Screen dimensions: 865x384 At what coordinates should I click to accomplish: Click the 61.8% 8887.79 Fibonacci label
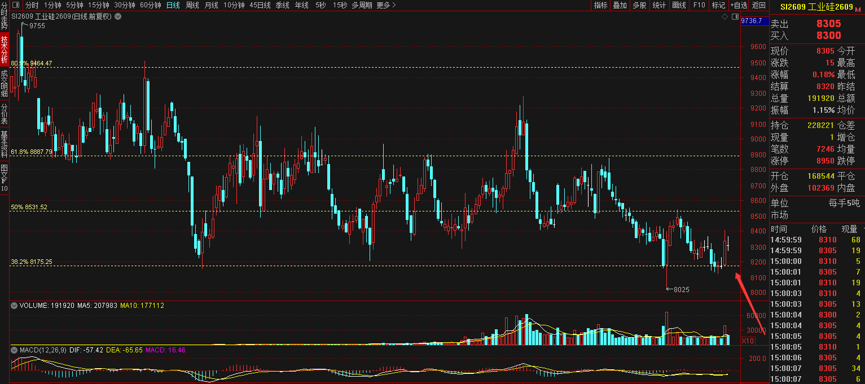pyautogui.click(x=32, y=151)
